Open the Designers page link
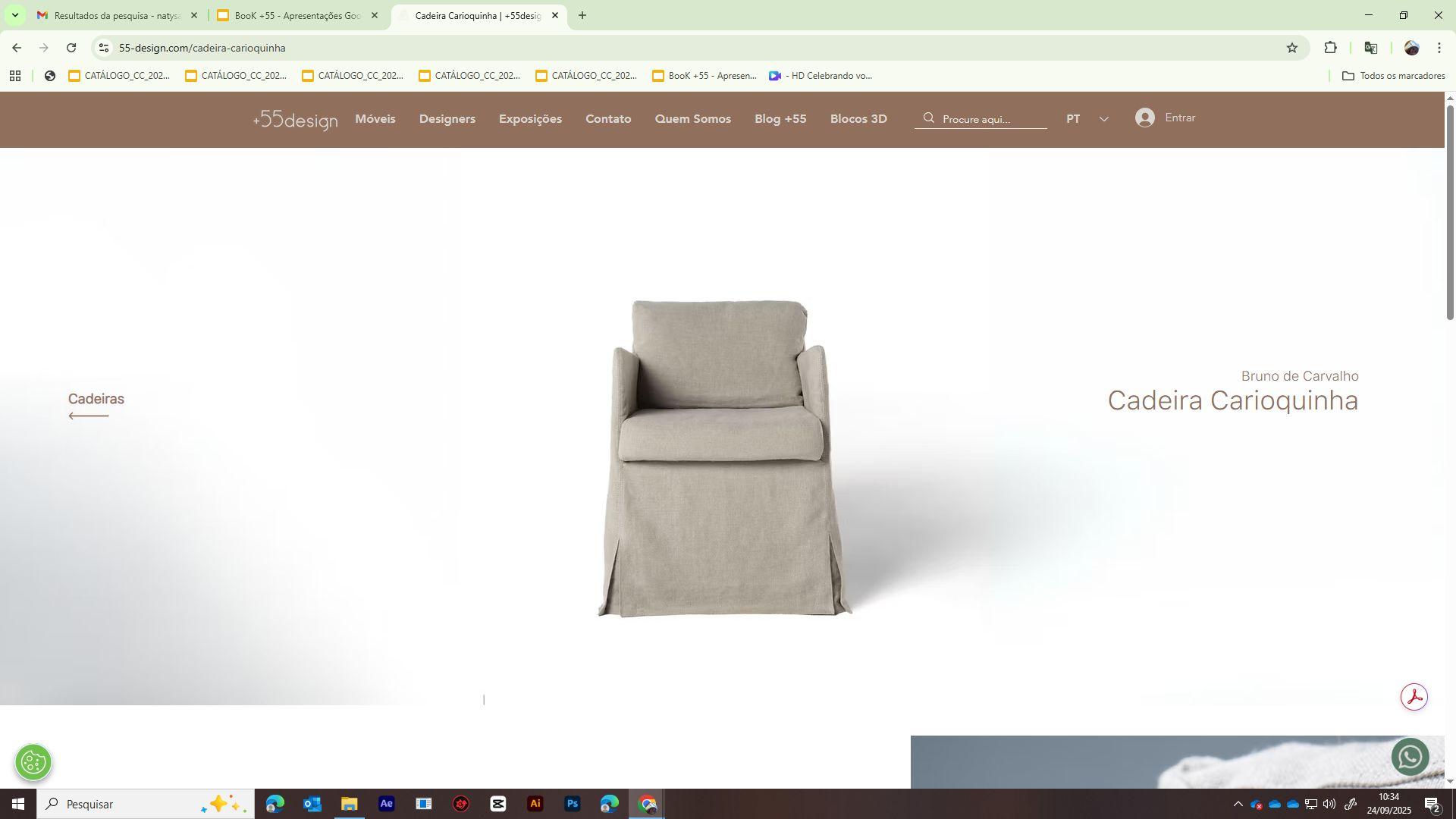The width and height of the screenshot is (1456, 819). click(447, 119)
